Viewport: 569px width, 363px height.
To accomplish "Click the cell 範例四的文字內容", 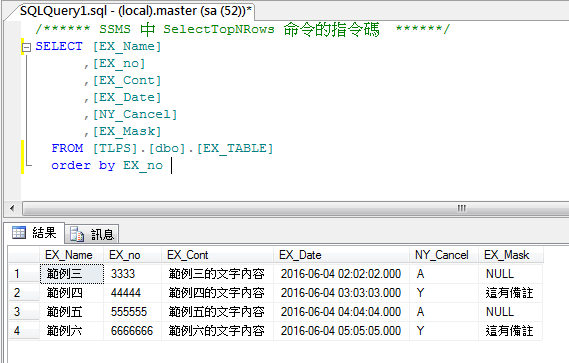I will (216, 293).
